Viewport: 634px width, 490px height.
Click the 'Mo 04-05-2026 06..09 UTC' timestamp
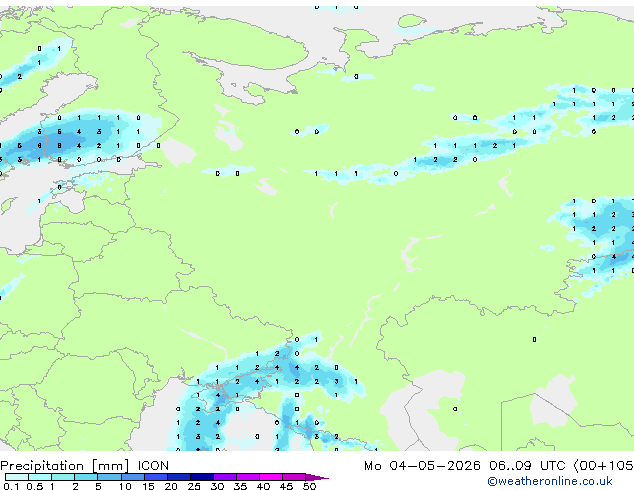pos(465,466)
